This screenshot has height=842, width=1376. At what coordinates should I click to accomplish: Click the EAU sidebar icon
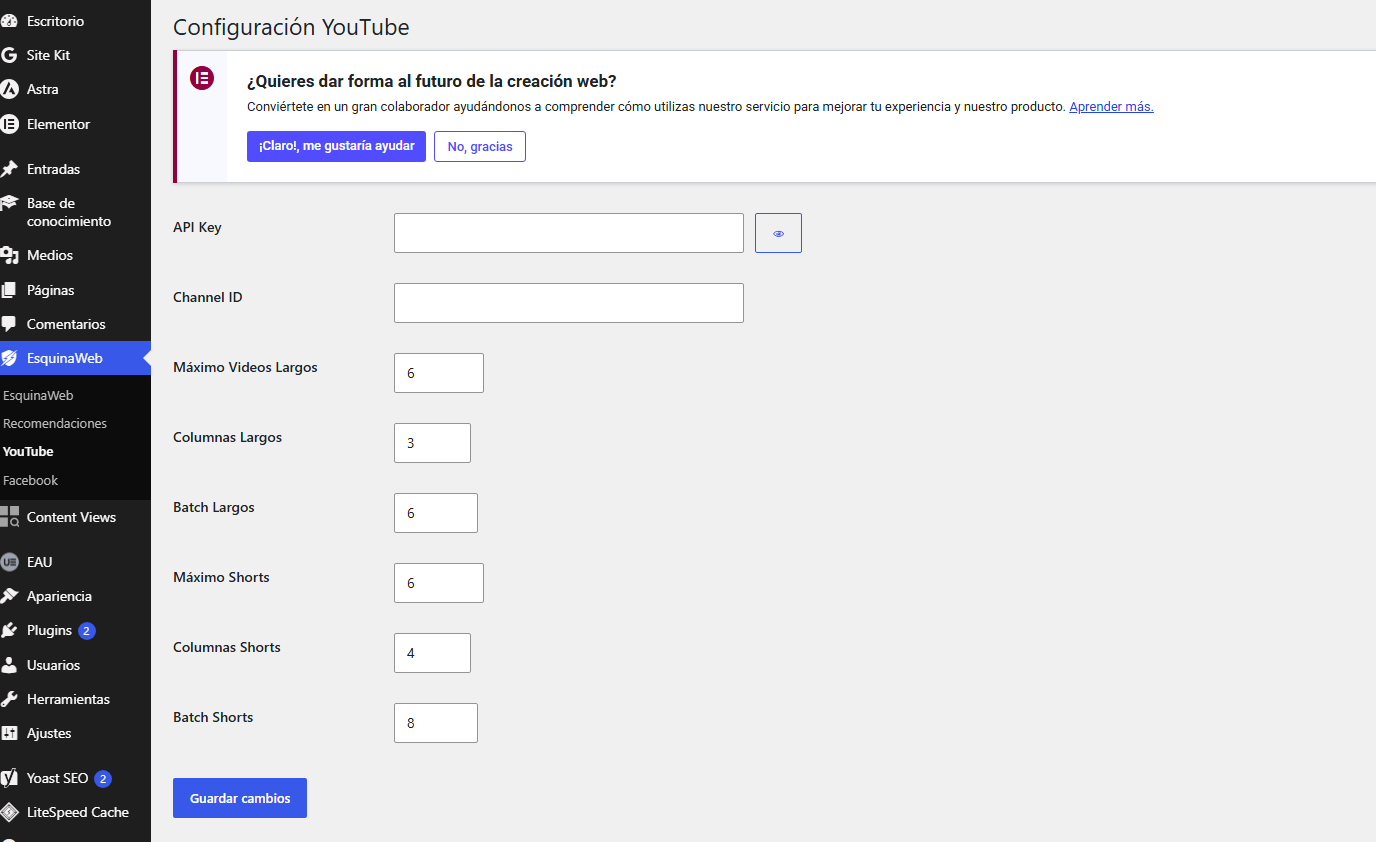click(9, 562)
